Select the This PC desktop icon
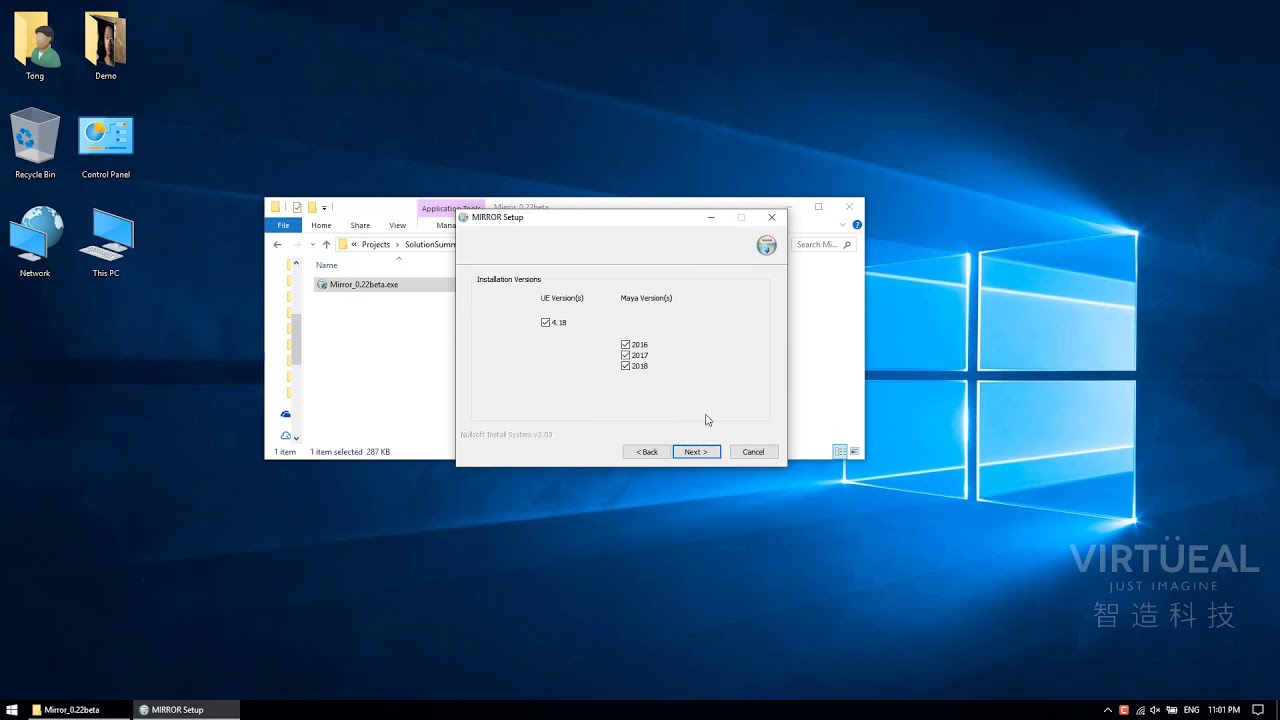This screenshot has width=1280, height=720. click(x=105, y=242)
